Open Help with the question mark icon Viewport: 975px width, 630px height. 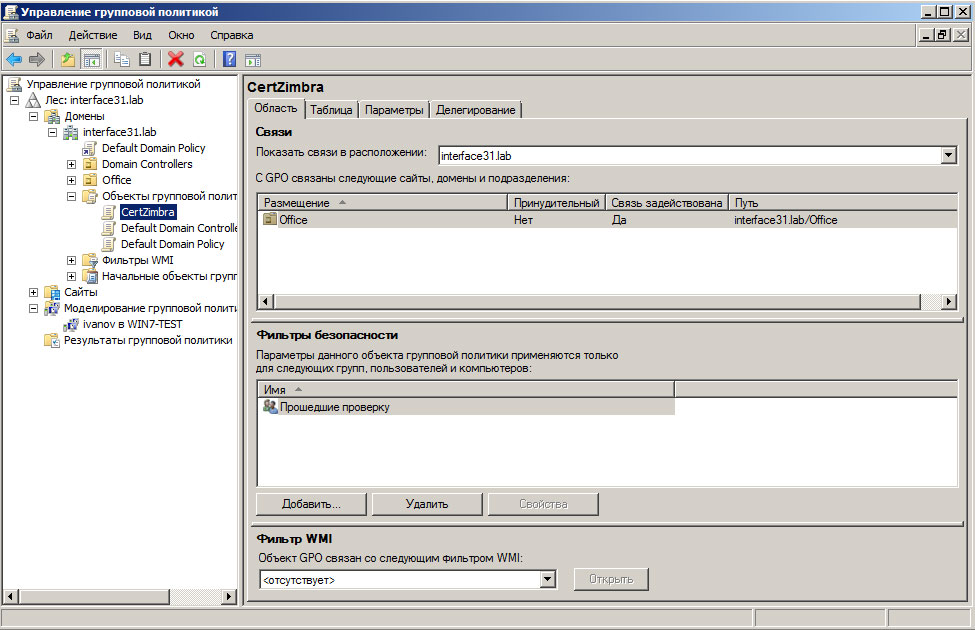229,60
